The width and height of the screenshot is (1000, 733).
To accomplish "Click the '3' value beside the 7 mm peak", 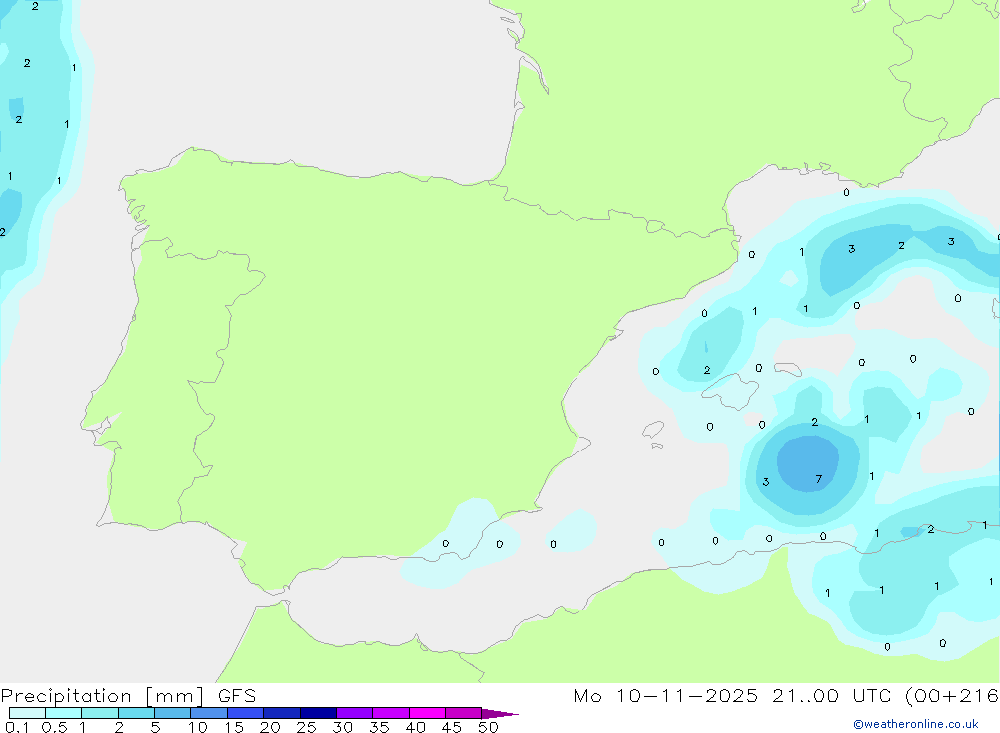I will click(766, 482).
